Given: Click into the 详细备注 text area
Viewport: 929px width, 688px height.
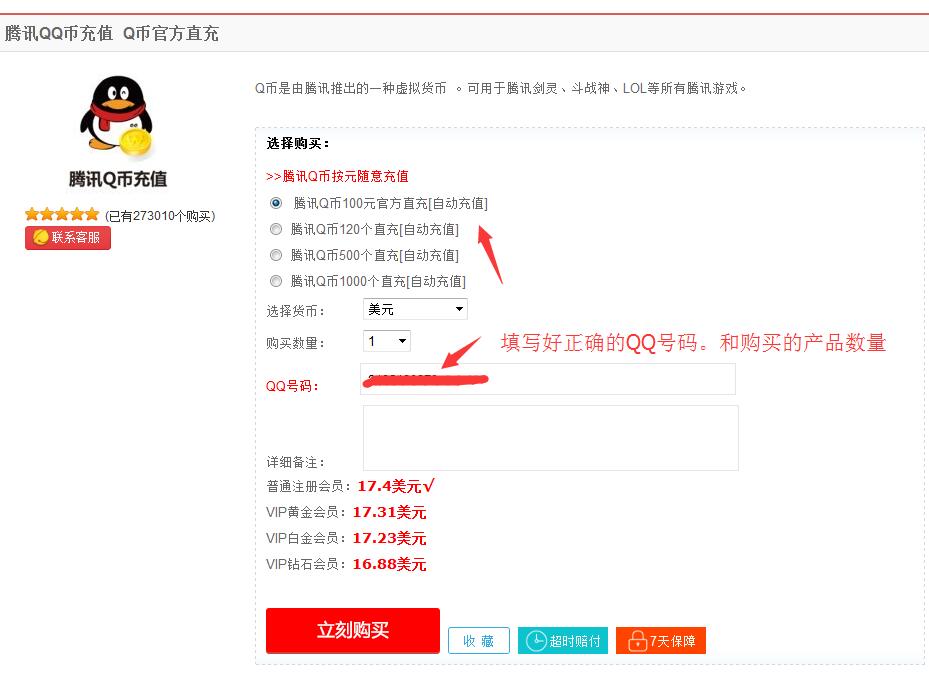Looking at the screenshot, I should (x=550, y=437).
